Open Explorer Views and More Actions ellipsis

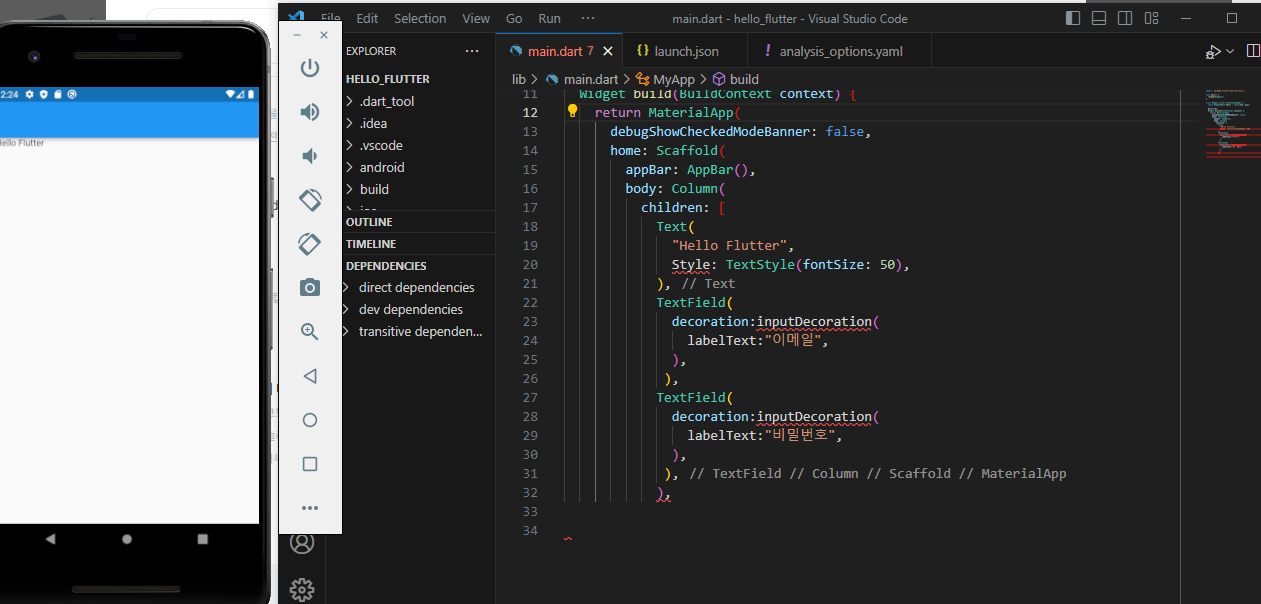click(x=472, y=51)
